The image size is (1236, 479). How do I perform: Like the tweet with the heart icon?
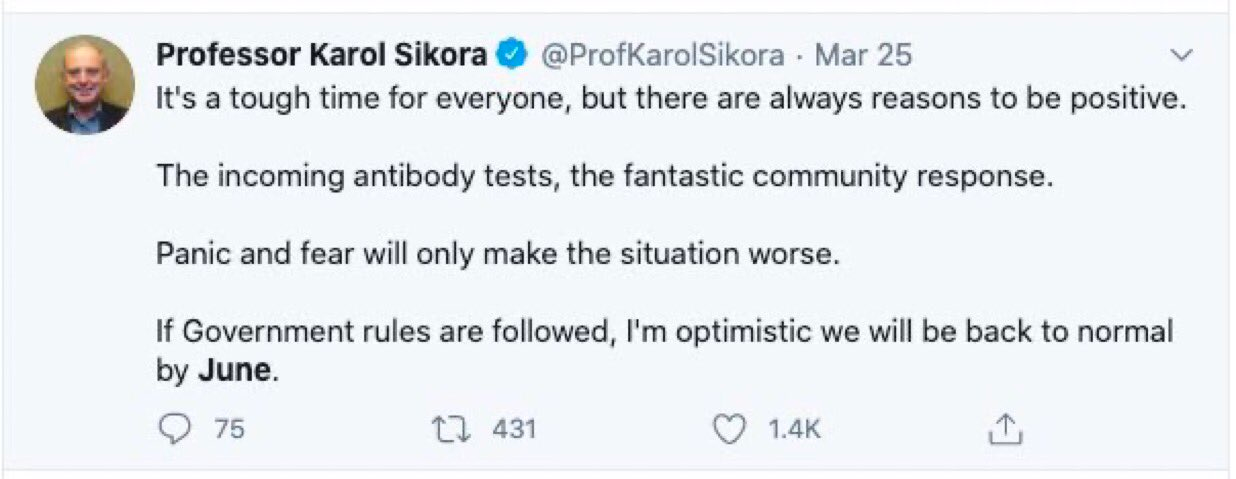(x=729, y=430)
